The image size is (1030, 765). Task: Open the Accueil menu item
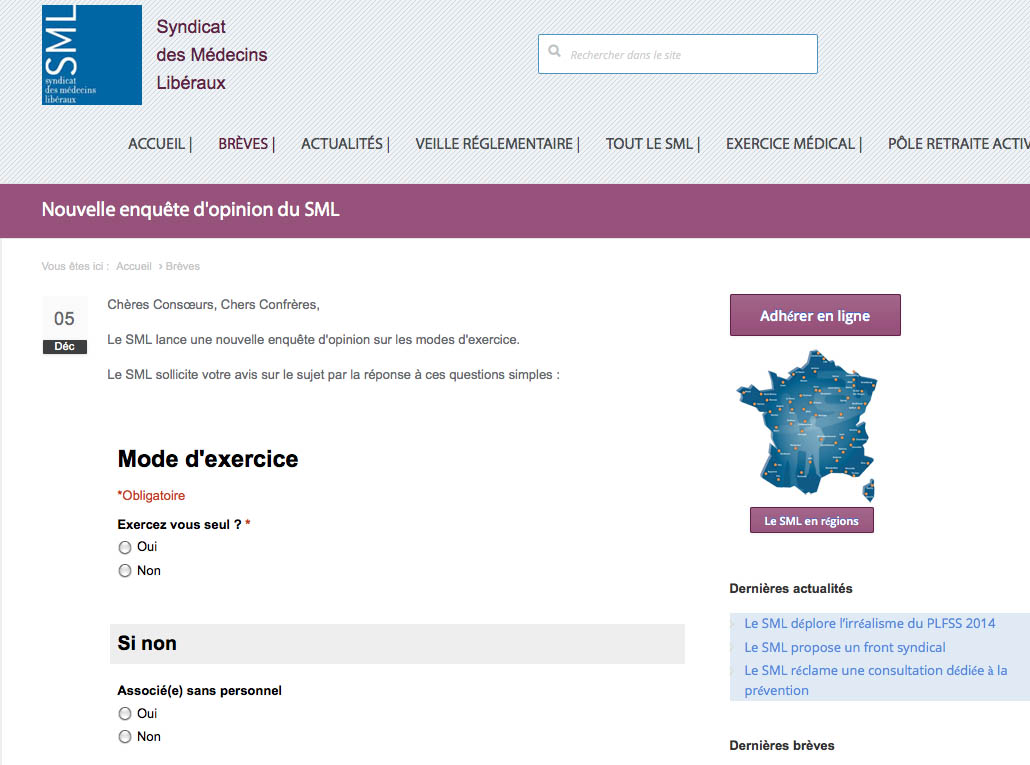coord(157,144)
